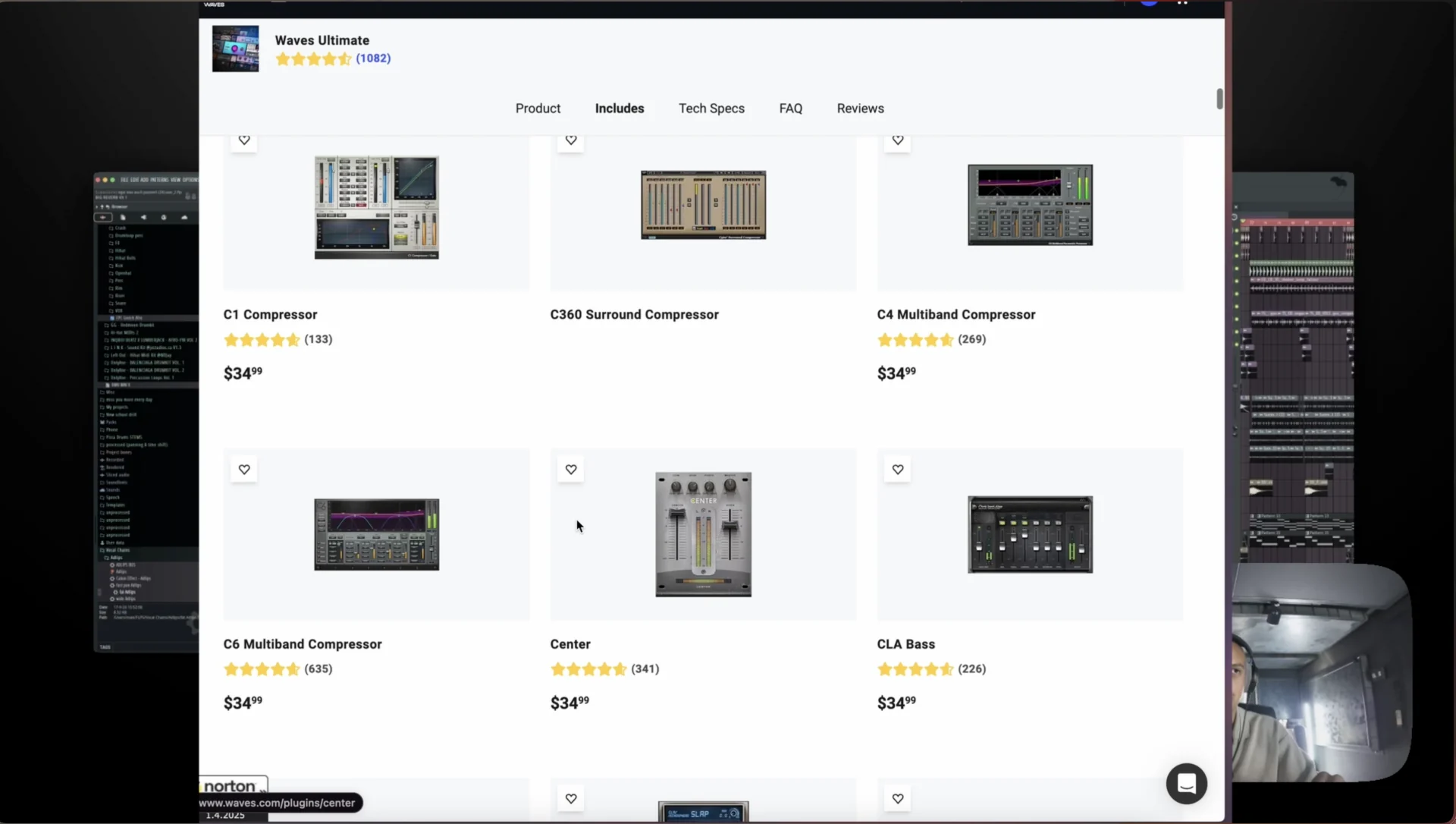
Task: Tap the heart icon on the Center plugin card
Action: pyautogui.click(x=571, y=469)
